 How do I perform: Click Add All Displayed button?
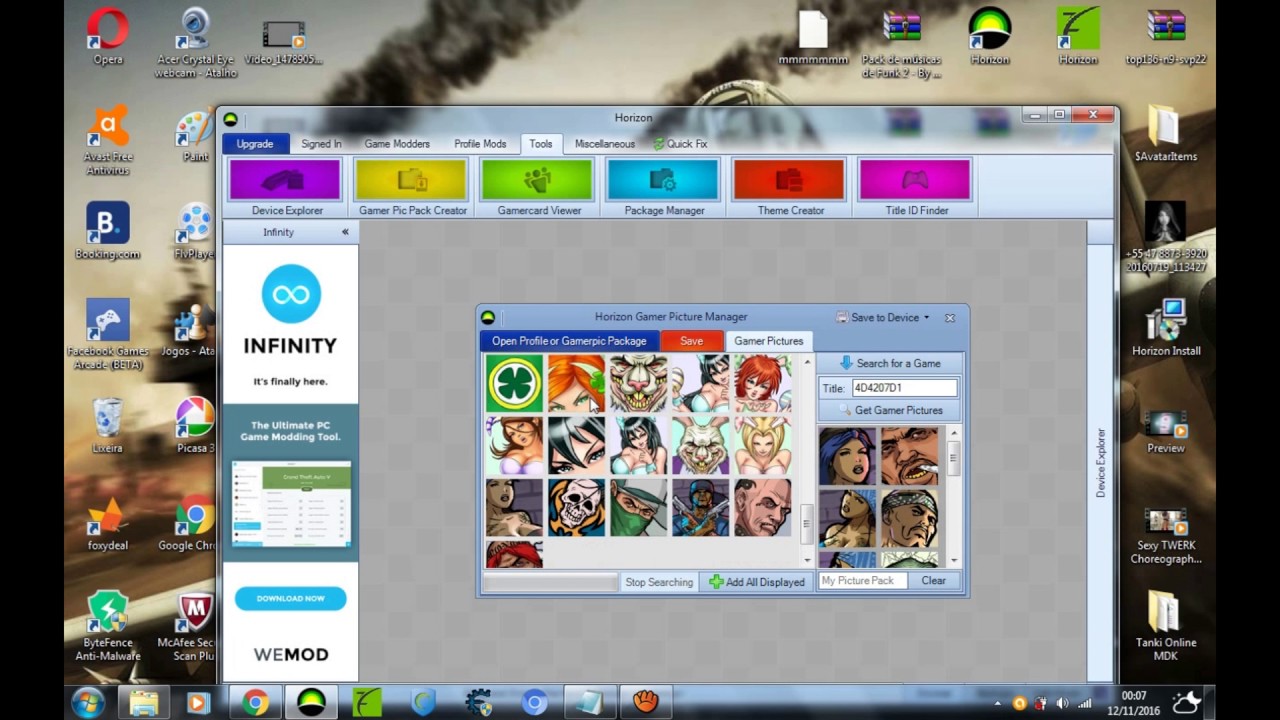(757, 582)
